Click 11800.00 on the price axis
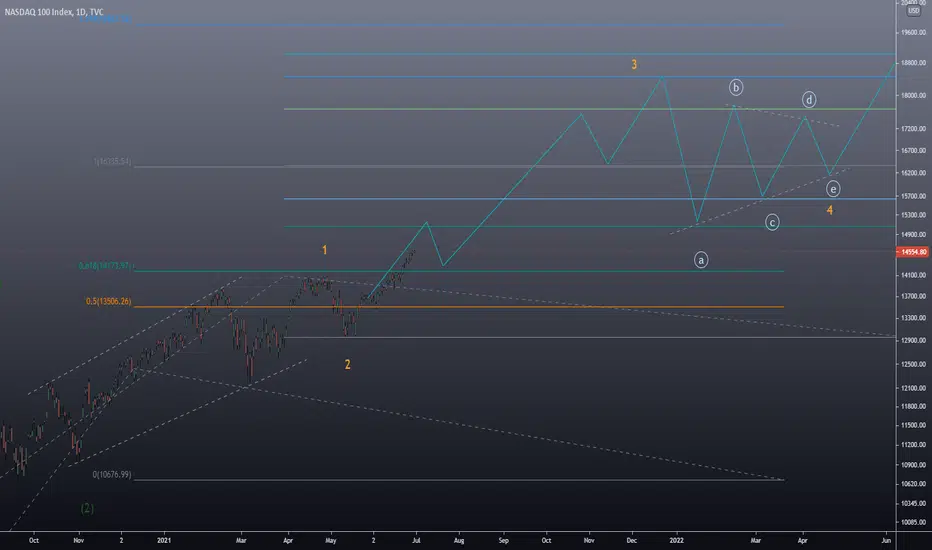Viewport: 932px width, 550px height. [x=913, y=407]
